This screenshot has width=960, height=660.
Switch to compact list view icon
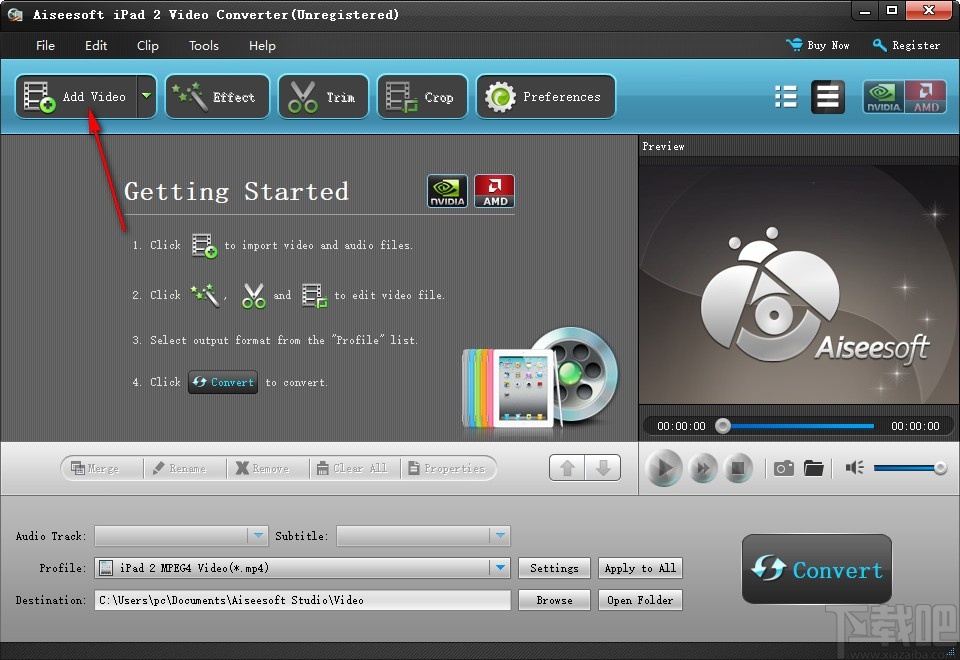786,97
